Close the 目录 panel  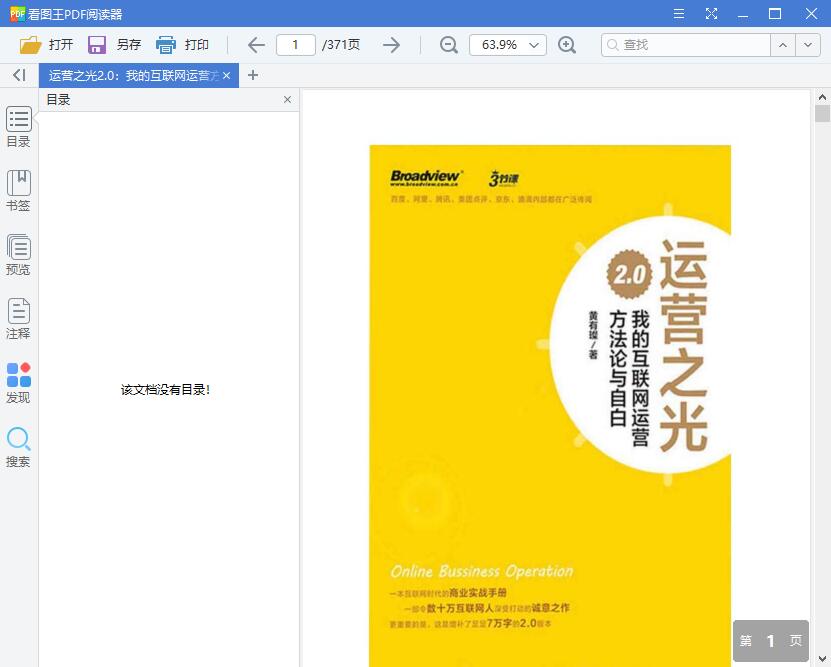tap(287, 99)
